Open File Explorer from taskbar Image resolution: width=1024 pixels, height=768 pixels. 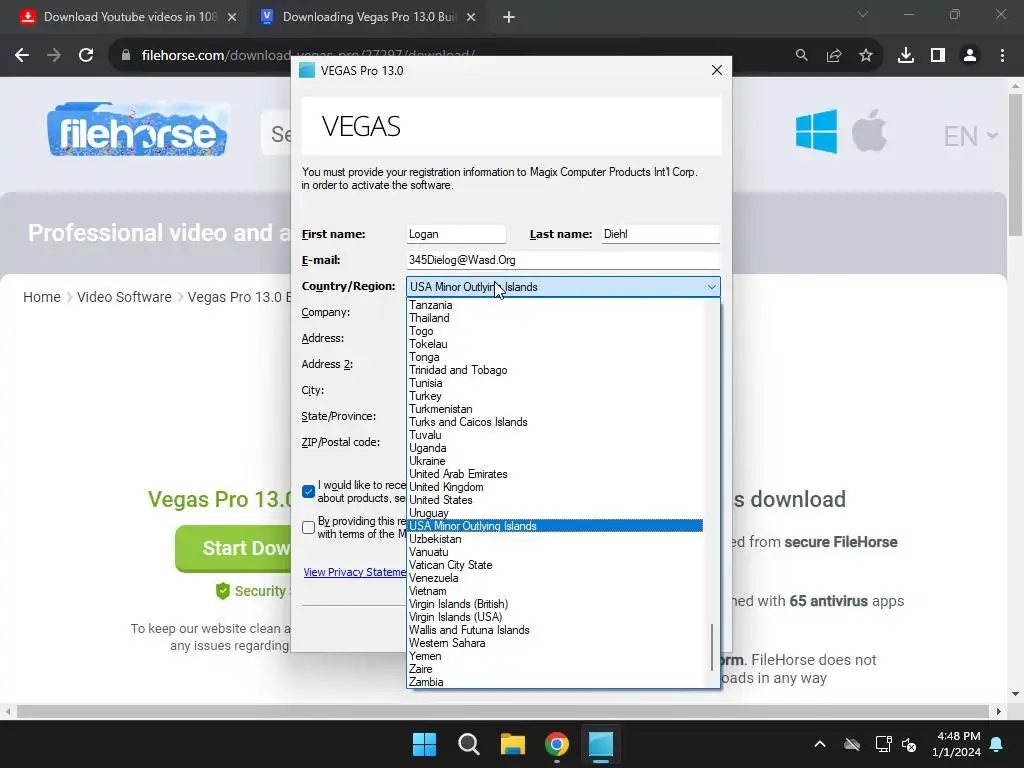coord(513,744)
